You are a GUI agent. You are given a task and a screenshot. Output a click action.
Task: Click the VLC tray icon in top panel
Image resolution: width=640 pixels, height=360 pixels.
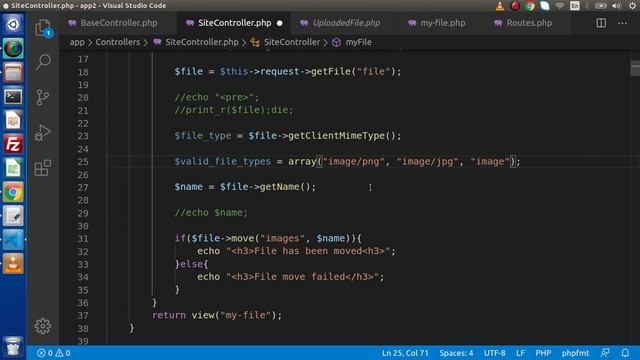(500, 6)
